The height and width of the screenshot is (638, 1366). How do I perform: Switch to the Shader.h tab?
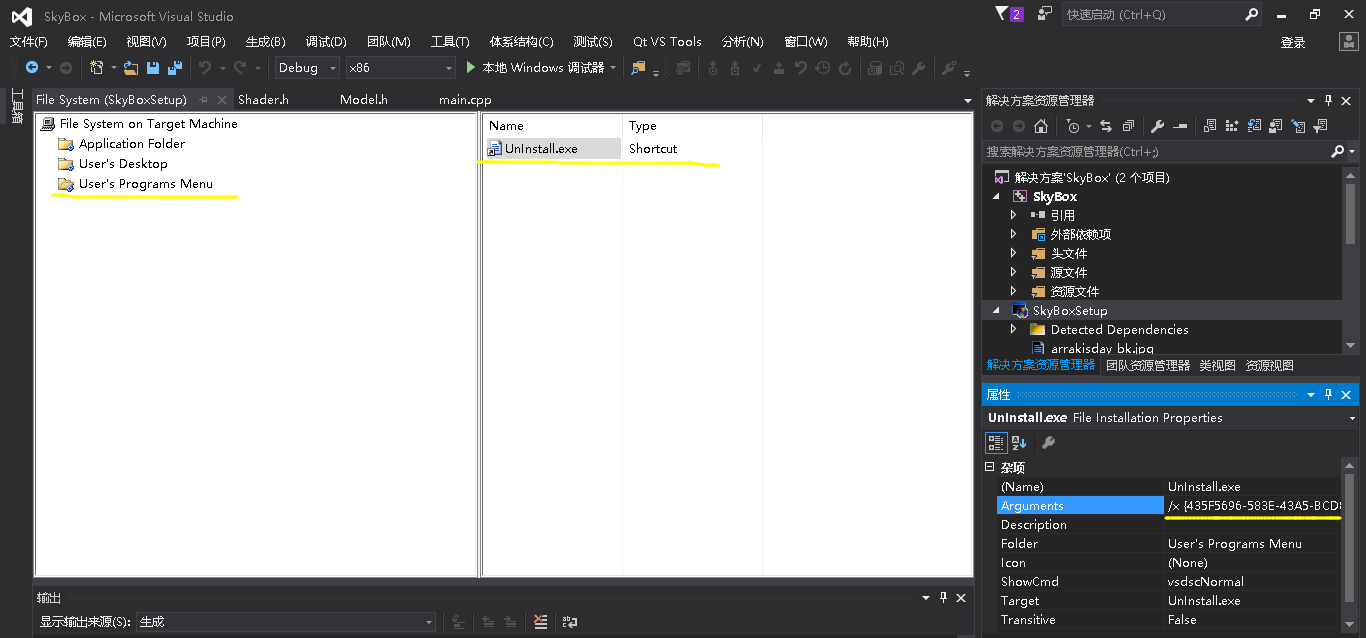click(263, 100)
